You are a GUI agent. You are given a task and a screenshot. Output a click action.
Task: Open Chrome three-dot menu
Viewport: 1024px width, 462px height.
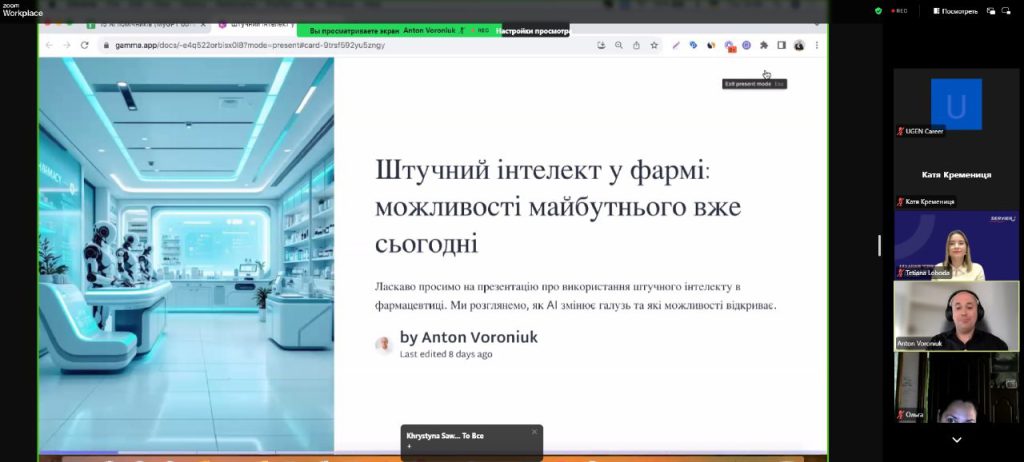[816, 45]
